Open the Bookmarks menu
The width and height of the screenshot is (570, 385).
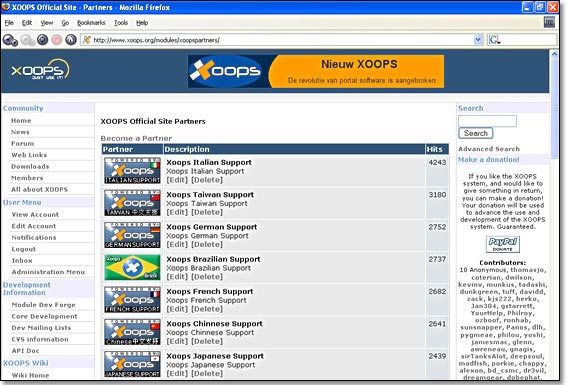point(91,23)
